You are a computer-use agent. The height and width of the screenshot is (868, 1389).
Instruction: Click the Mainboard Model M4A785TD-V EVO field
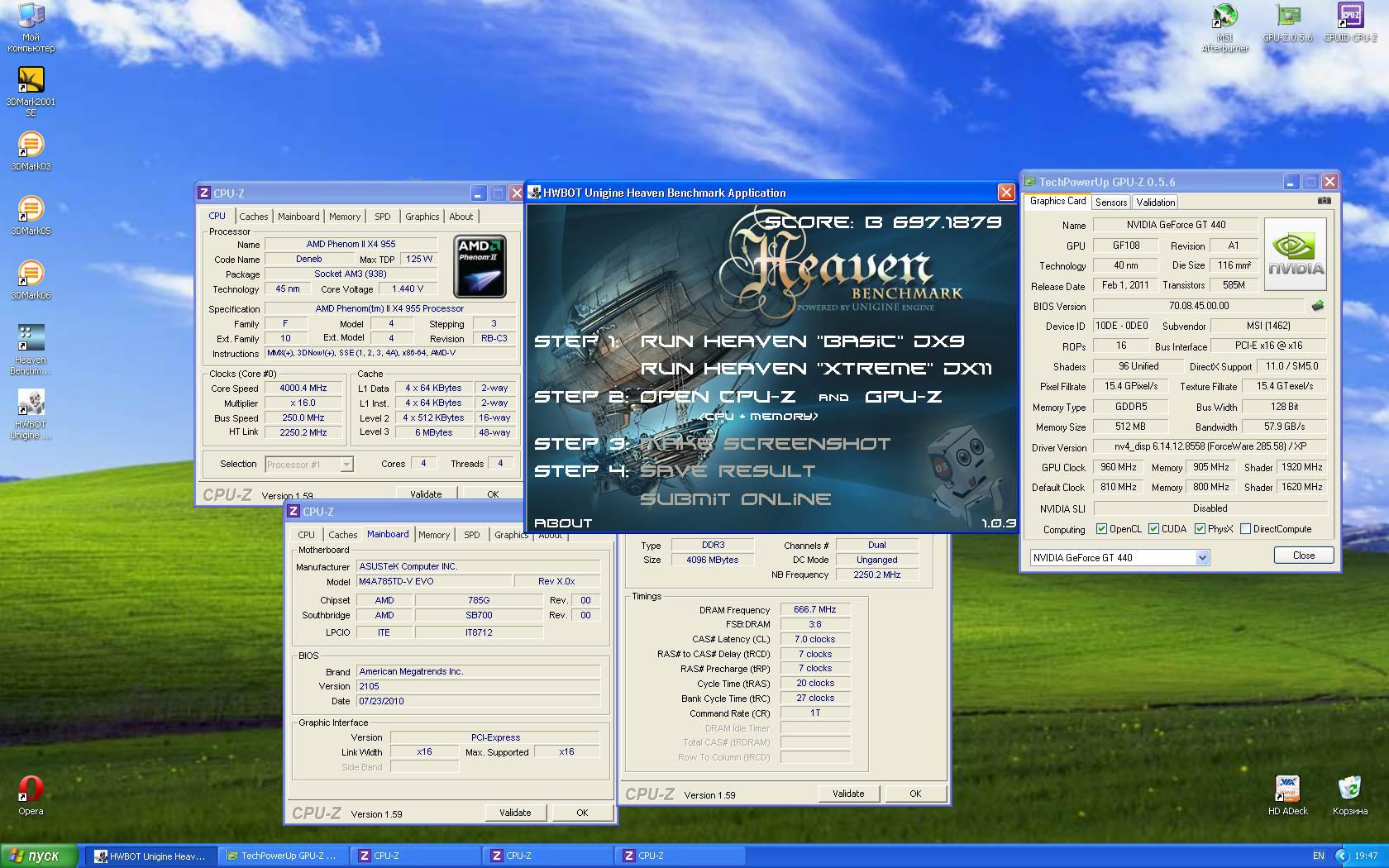coord(434,581)
